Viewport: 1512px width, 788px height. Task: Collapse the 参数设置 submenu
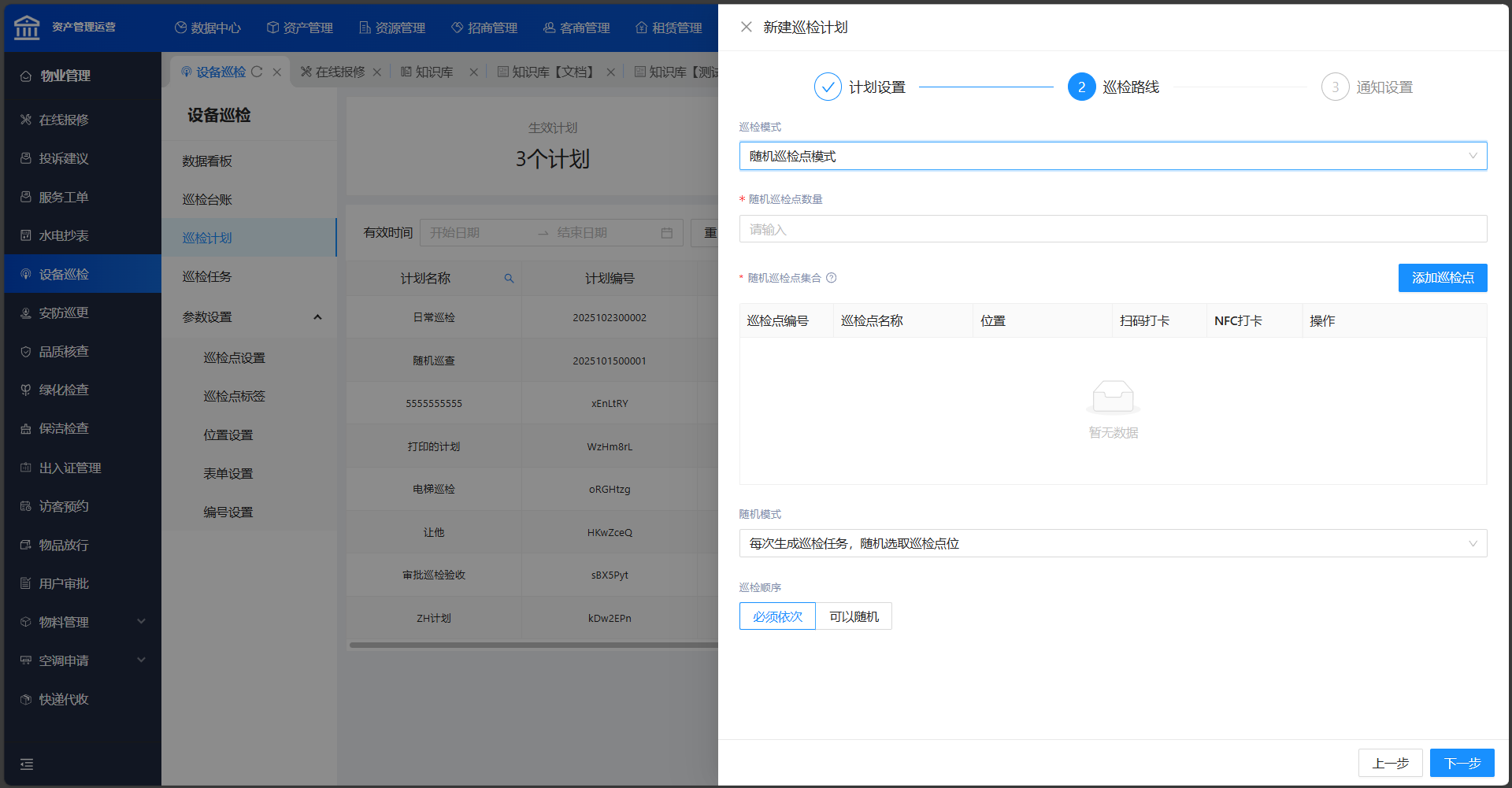(317, 317)
